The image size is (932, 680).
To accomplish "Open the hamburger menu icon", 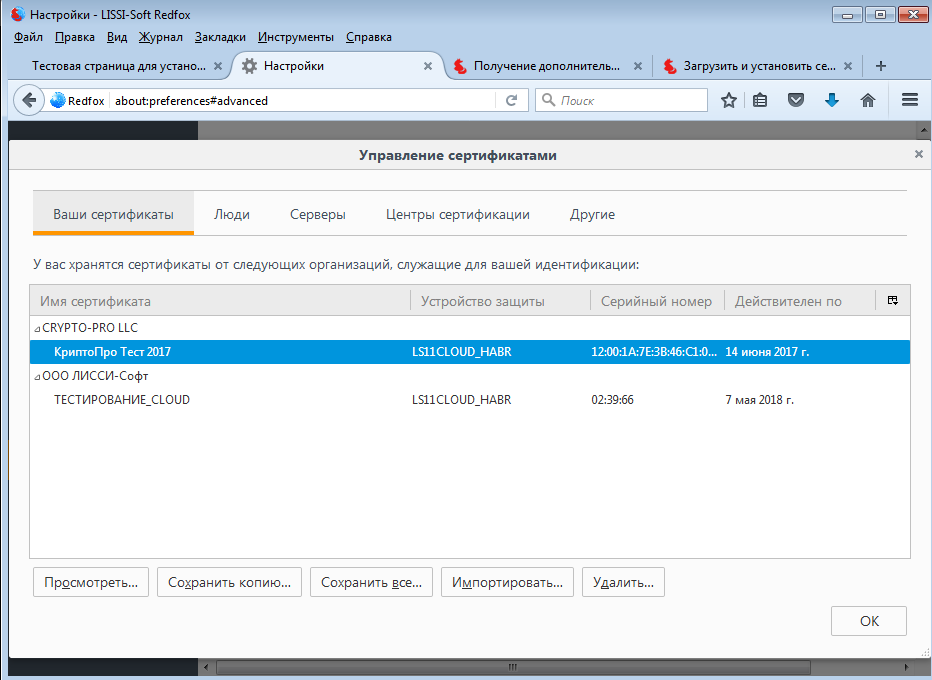I will click(910, 100).
